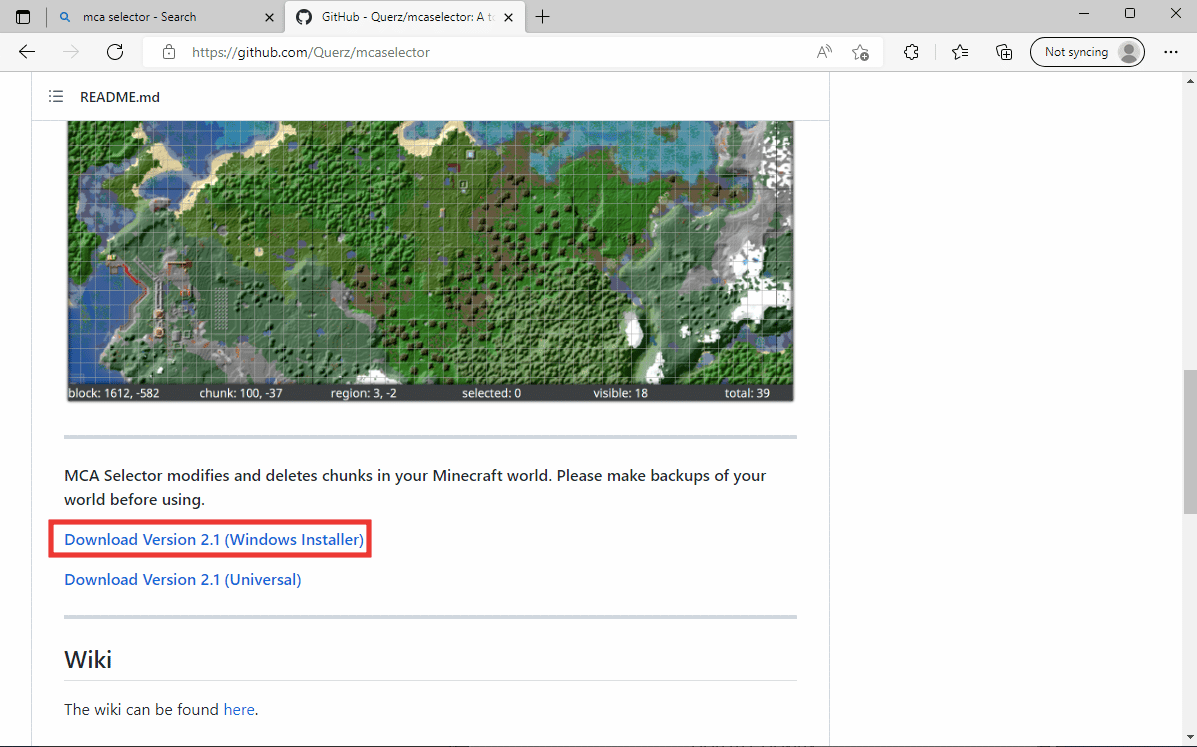Screen dimensions: 1197x747
Task: Open Read aloud icon in address bar
Action: point(824,52)
